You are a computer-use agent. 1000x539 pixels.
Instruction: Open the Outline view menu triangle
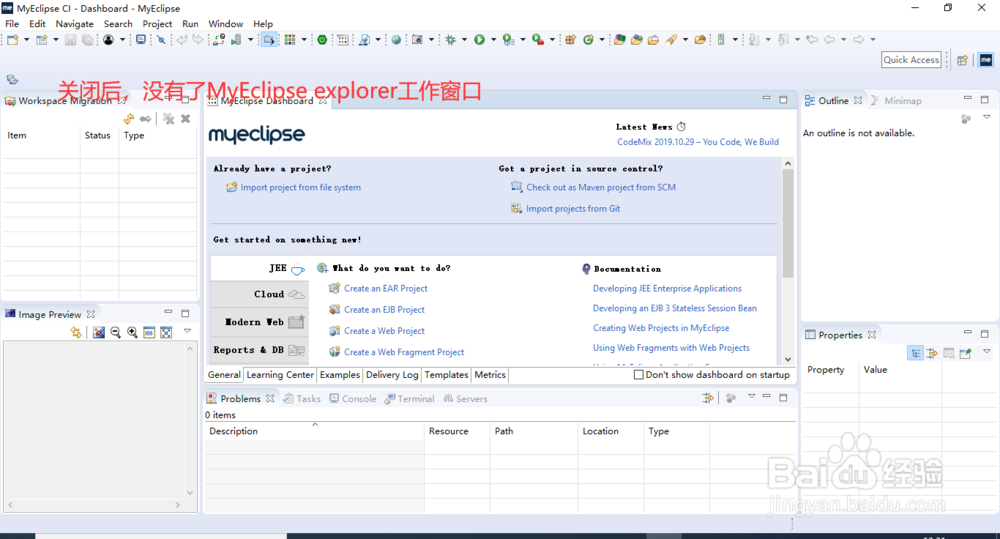coord(987,117)
